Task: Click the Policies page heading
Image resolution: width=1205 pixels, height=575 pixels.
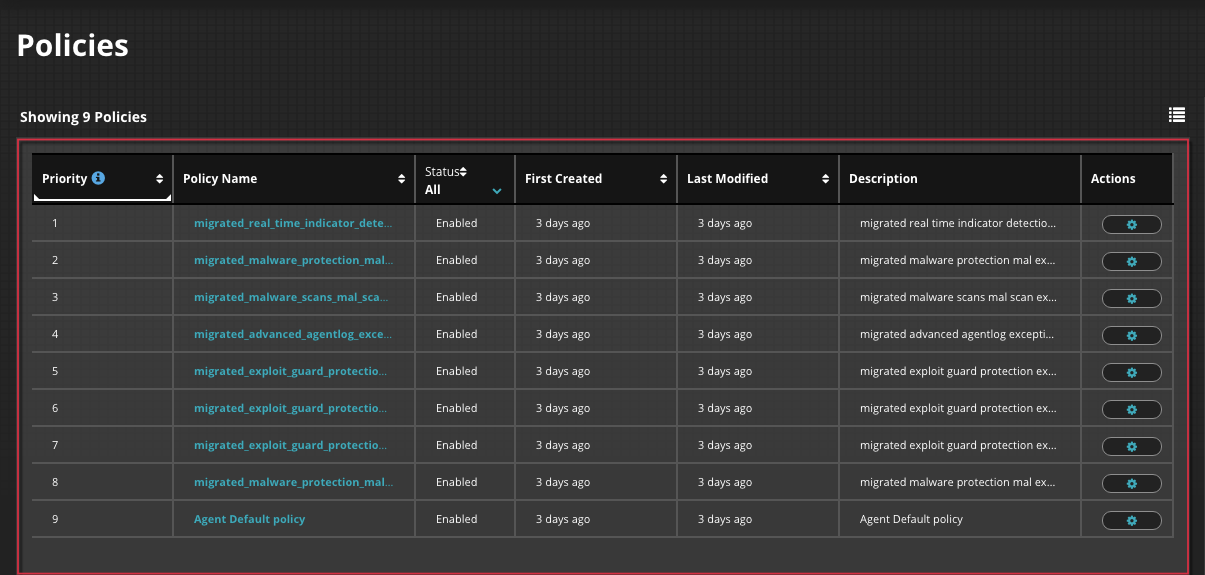Action: click(73, 45)
